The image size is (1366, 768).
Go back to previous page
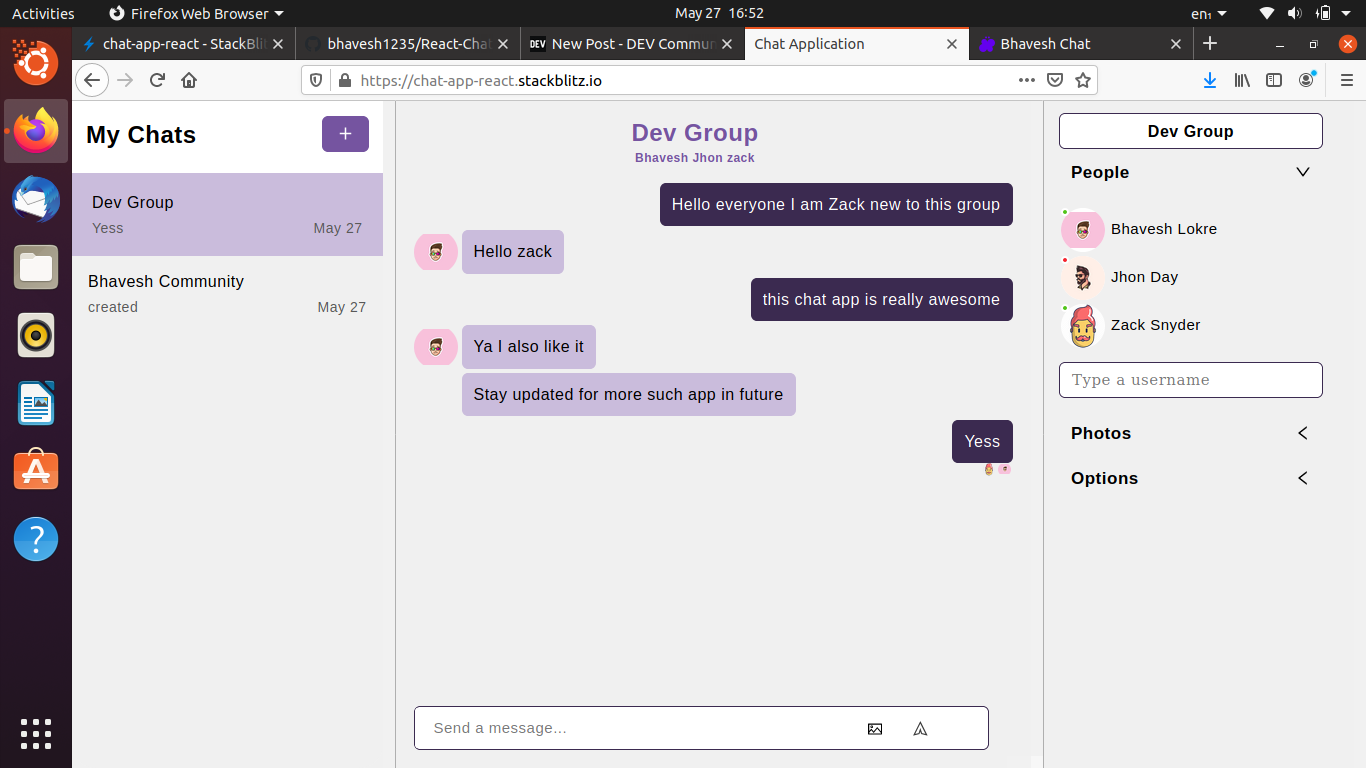point(92,80)
